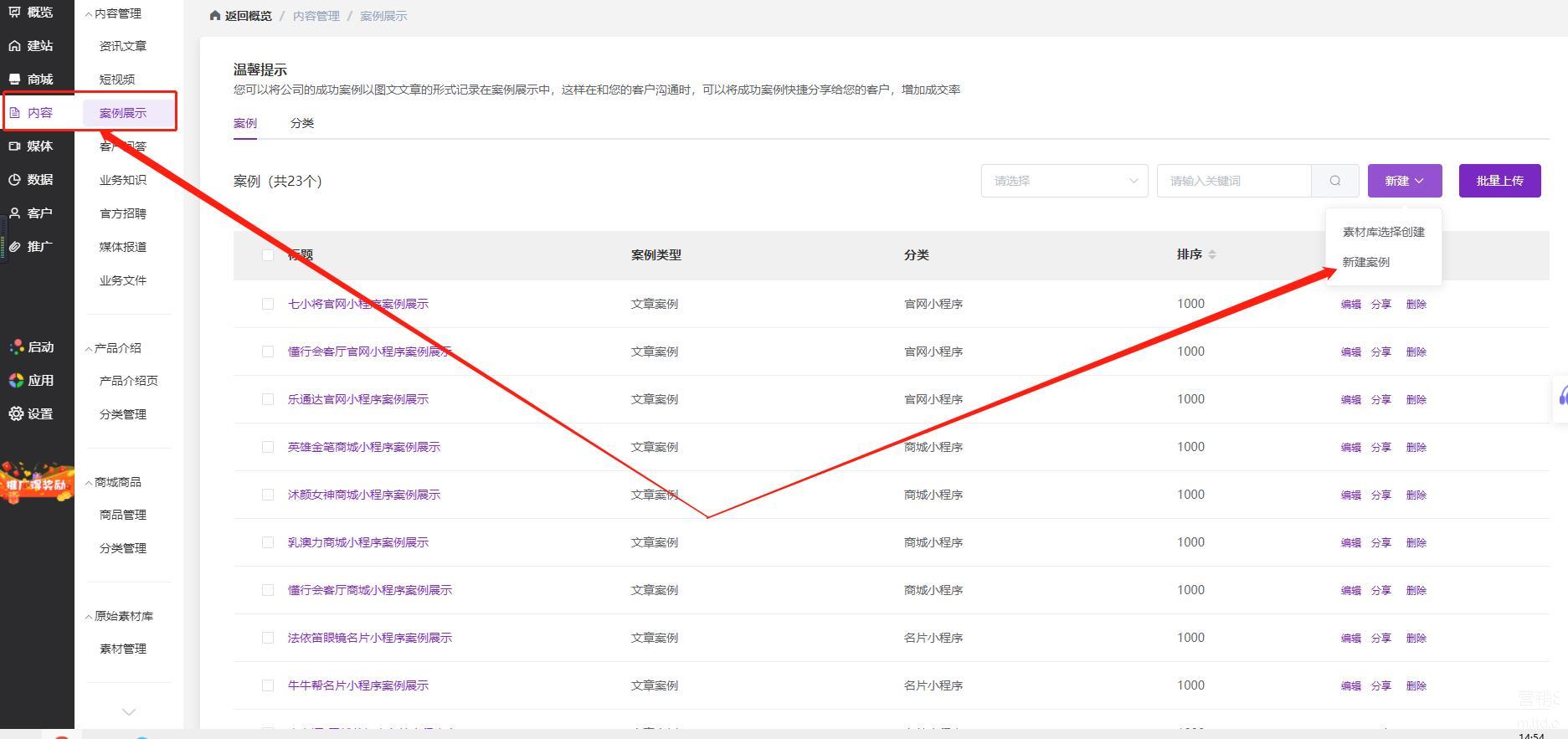
Task: Select the 媒体 media icon
Action: click(15, 146)
